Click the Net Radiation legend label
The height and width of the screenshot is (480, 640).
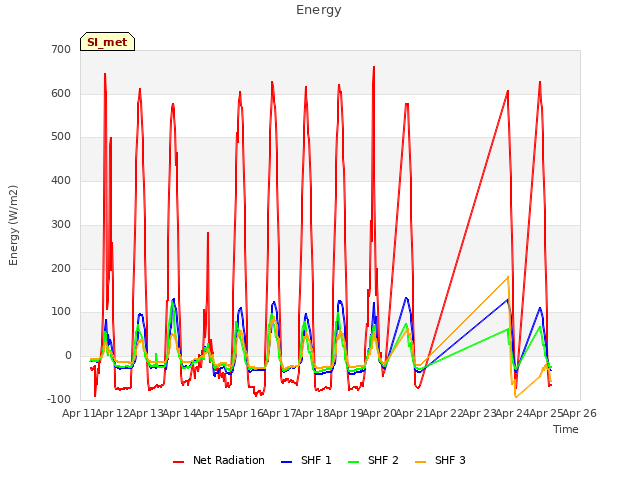[x=229, y=460]
